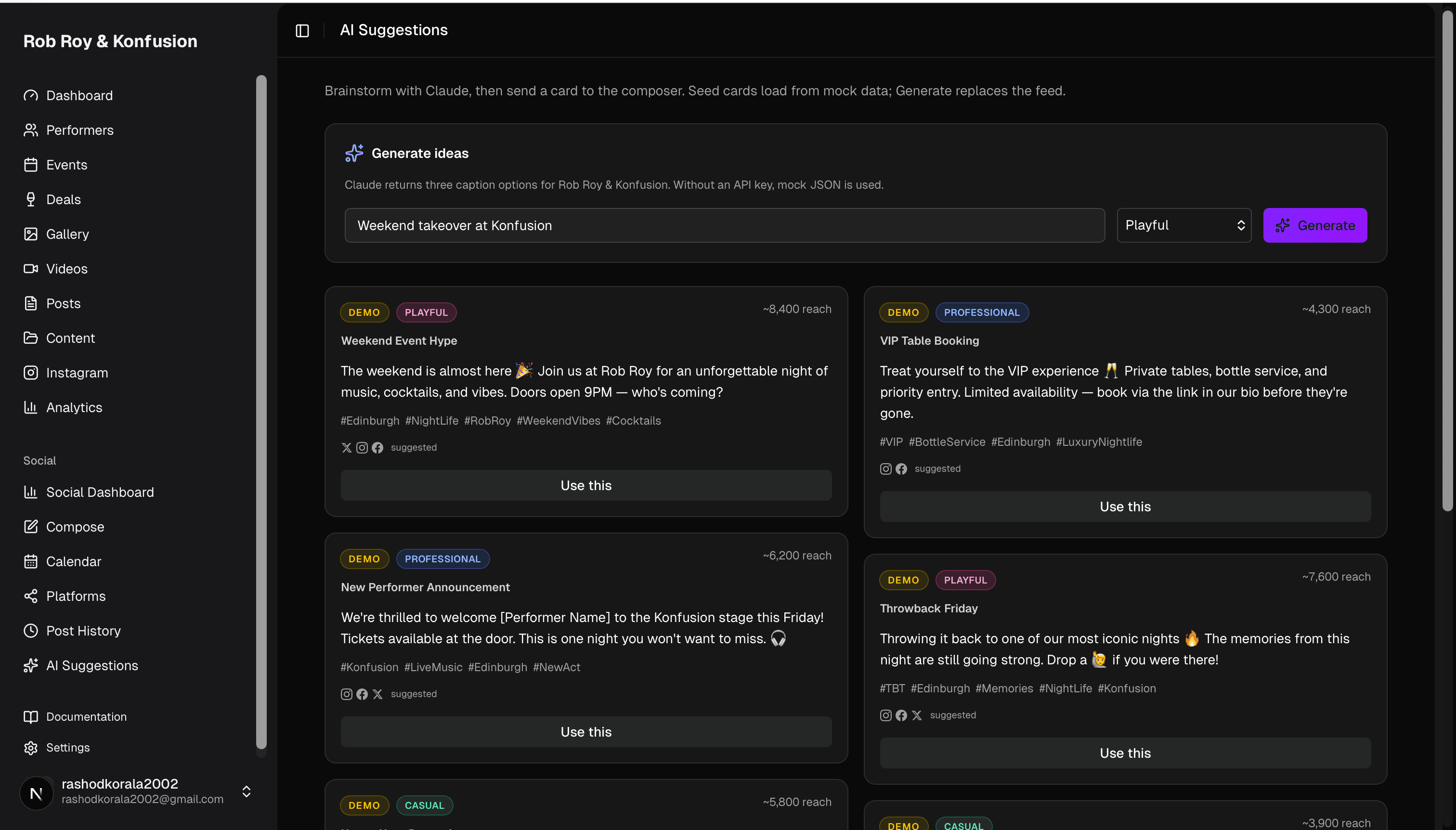Open the Compose pencil icon
The width and height of the screenshot is (1456, 830).
point(31,526)
